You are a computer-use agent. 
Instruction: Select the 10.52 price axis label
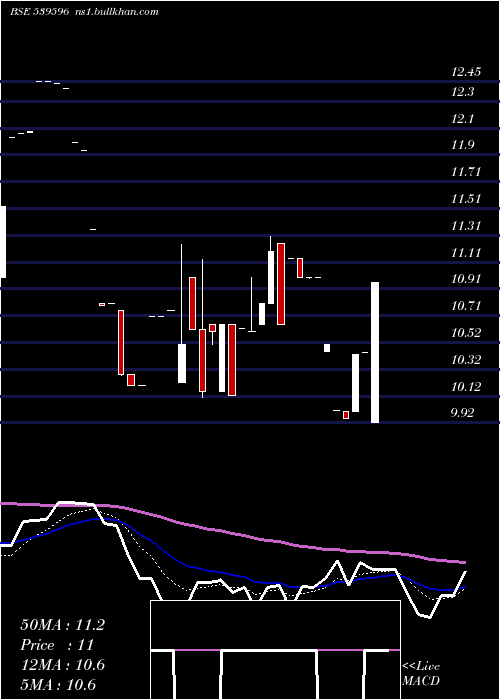coord(466,333)
